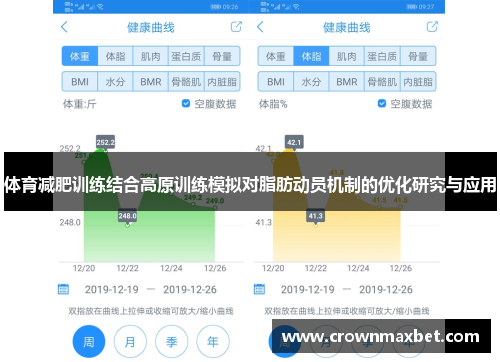Go back from right 健康曲线 screen
The width and height of the screenshot is (500, 362).
(x=260, y=27)
